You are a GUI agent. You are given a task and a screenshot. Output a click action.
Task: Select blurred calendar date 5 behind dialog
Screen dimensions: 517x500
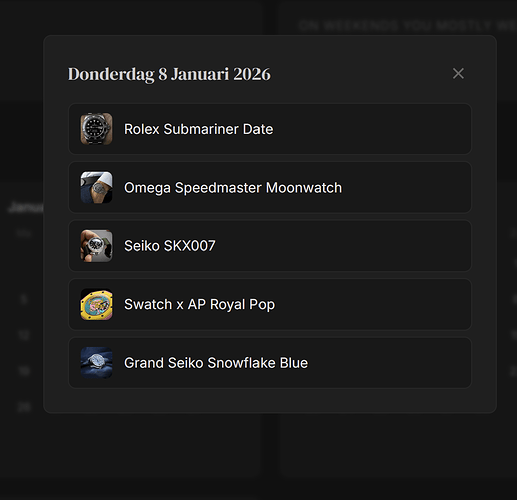click(x=23, y=299)
